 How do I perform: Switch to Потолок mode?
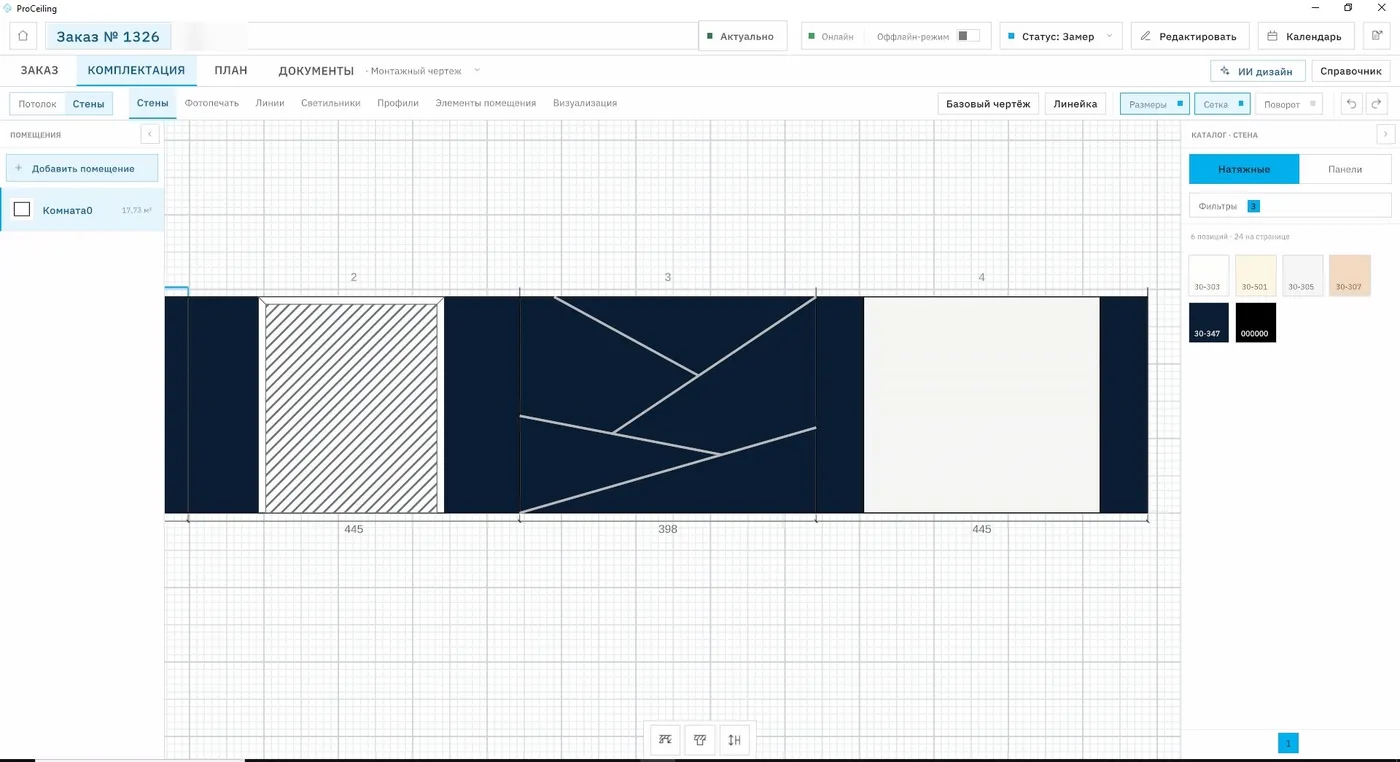click(x=38, y=104)
